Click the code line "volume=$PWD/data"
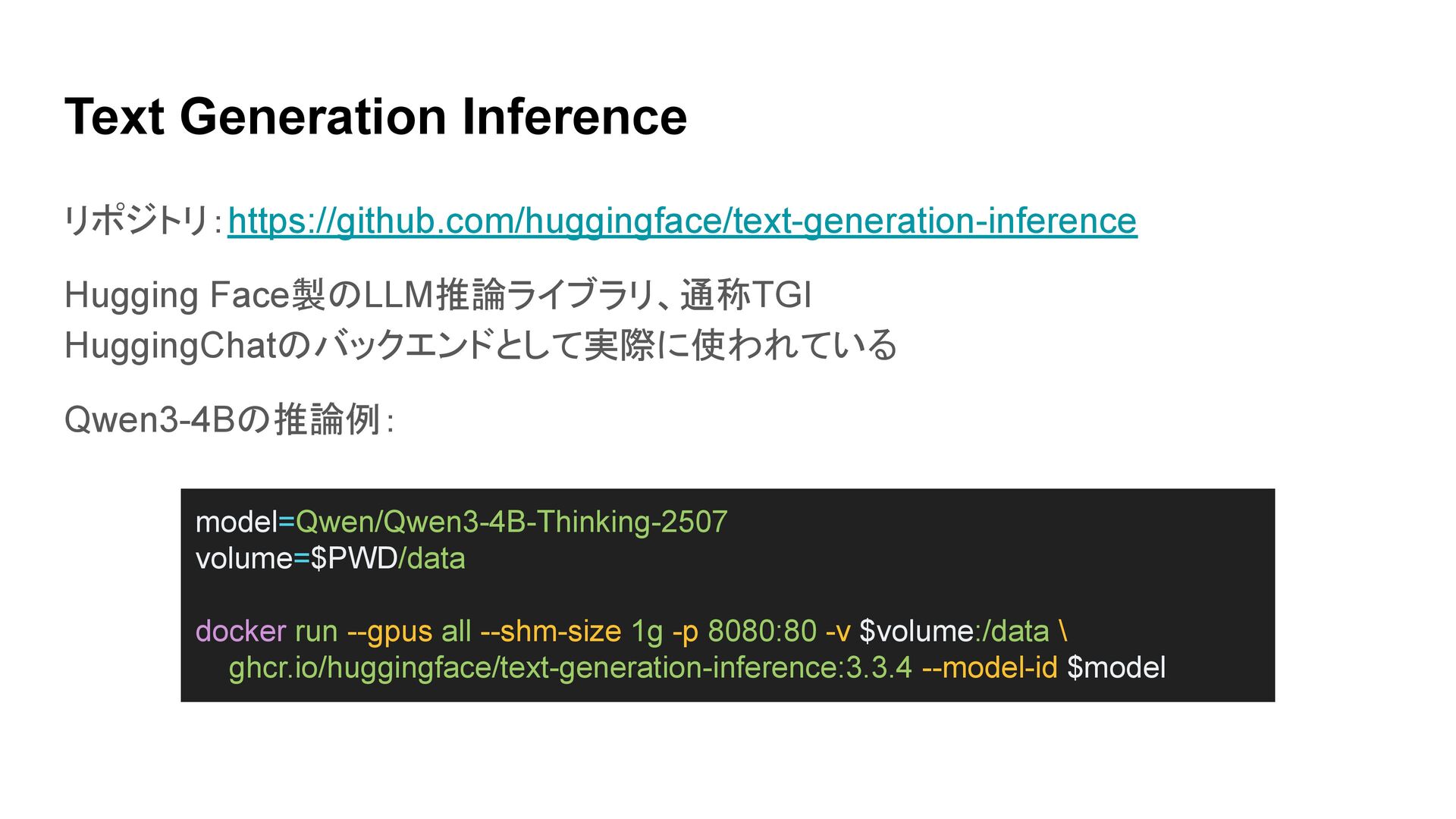1456x819 pixels. [330, 558]
